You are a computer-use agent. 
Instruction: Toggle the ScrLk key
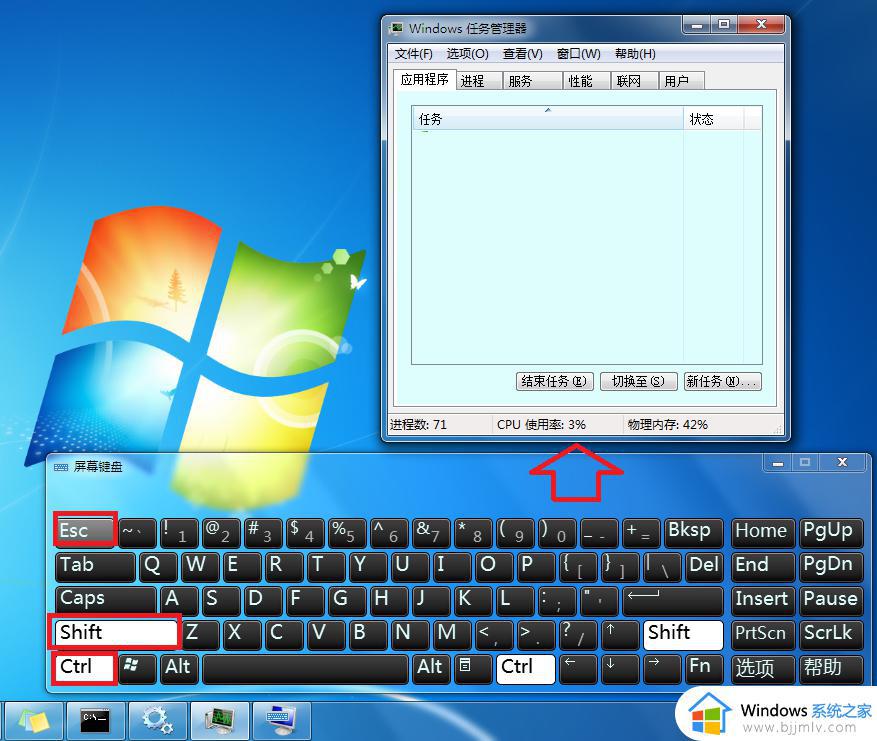point(831,635)
